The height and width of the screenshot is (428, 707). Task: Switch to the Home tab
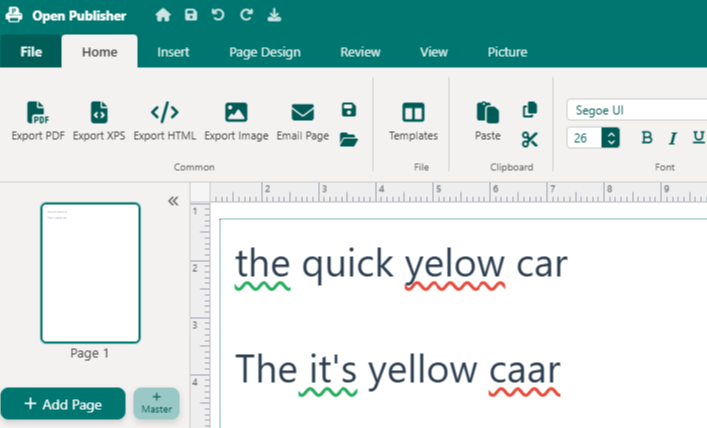click(x=100, y=51)
